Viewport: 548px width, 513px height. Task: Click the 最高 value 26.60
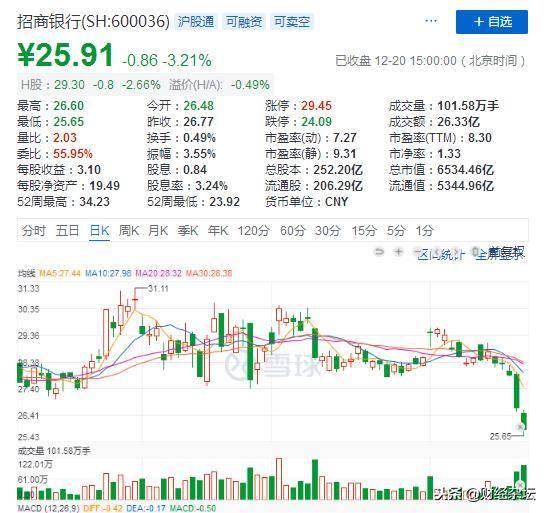68,106
